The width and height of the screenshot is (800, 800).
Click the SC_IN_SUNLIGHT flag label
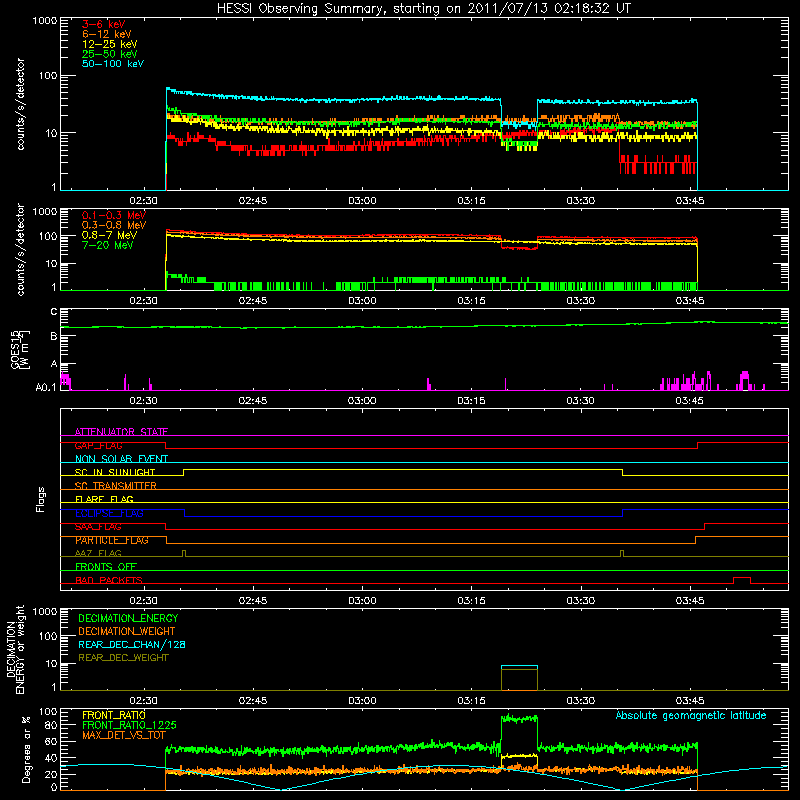click(115, 472)
